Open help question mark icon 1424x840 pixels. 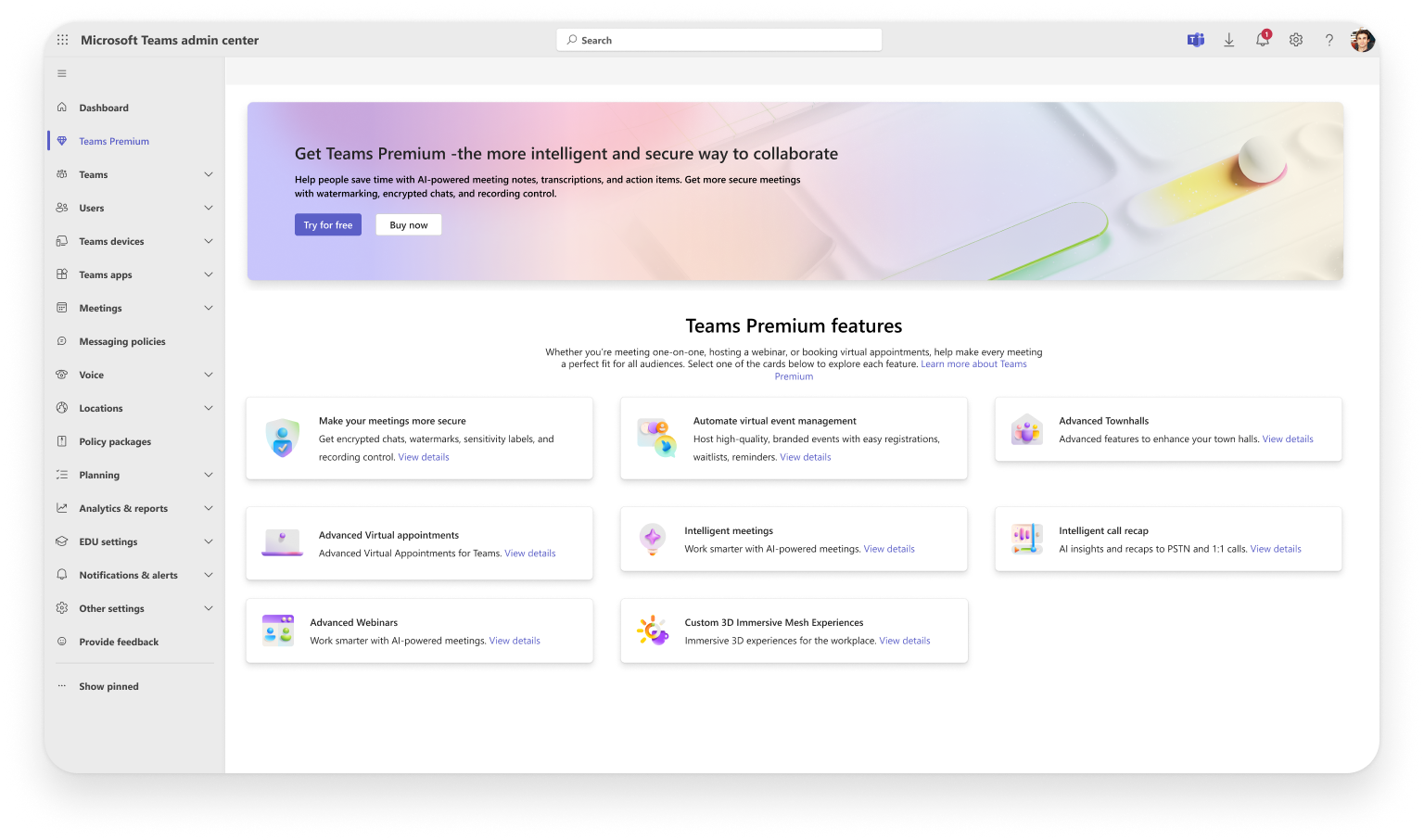[x=1329, y=40]
